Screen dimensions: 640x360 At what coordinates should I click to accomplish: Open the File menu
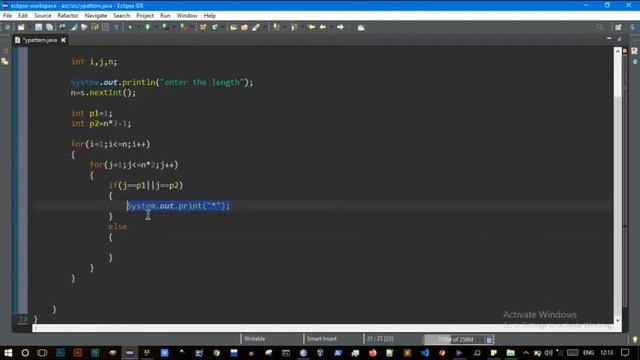pyautogui.click(x=7, y=16)
